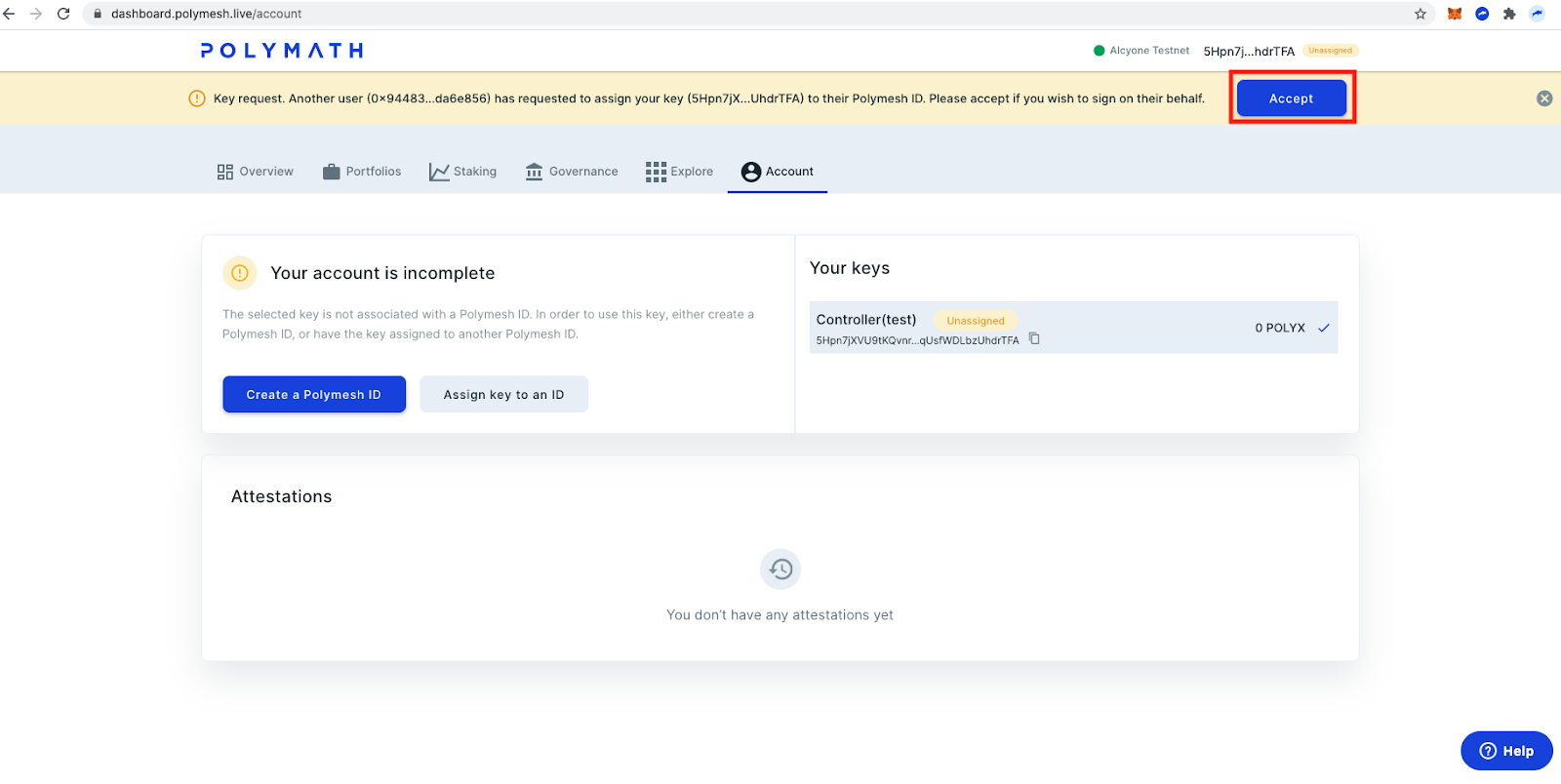Click the account incomplete warning icon
The image size is (1561, 784).
point(240,273)
